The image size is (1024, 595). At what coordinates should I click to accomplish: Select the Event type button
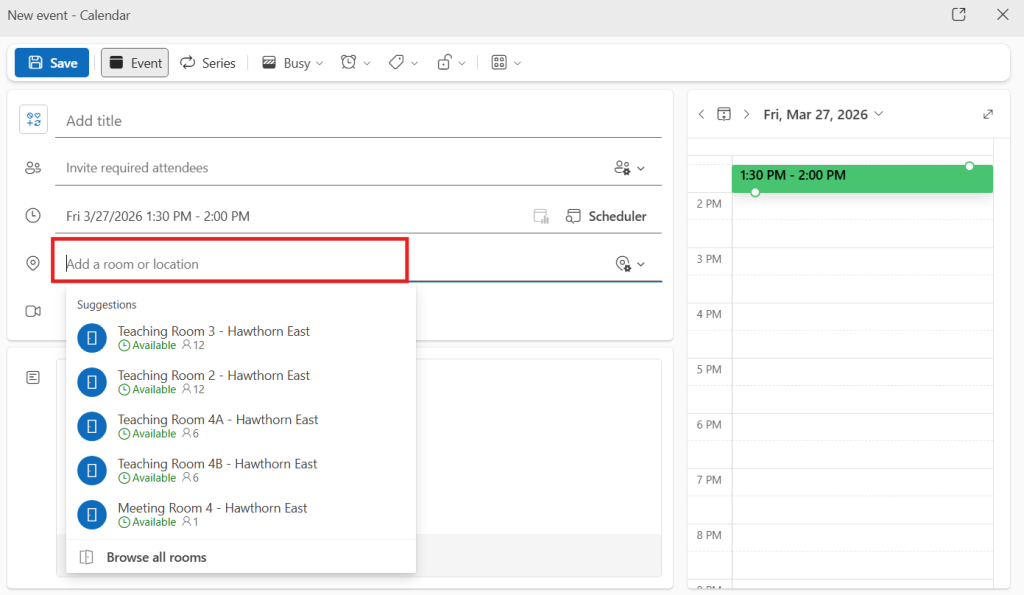point(135,63)
